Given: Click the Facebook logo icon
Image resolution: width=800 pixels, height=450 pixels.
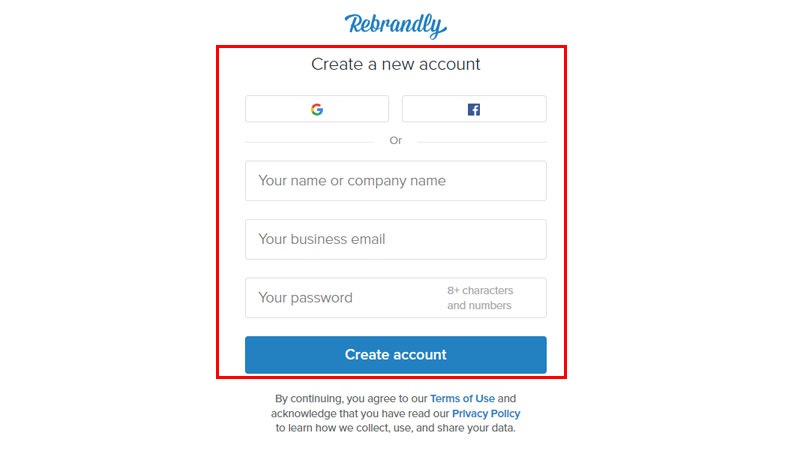Looking at the screenshot, I should point(474,109).
